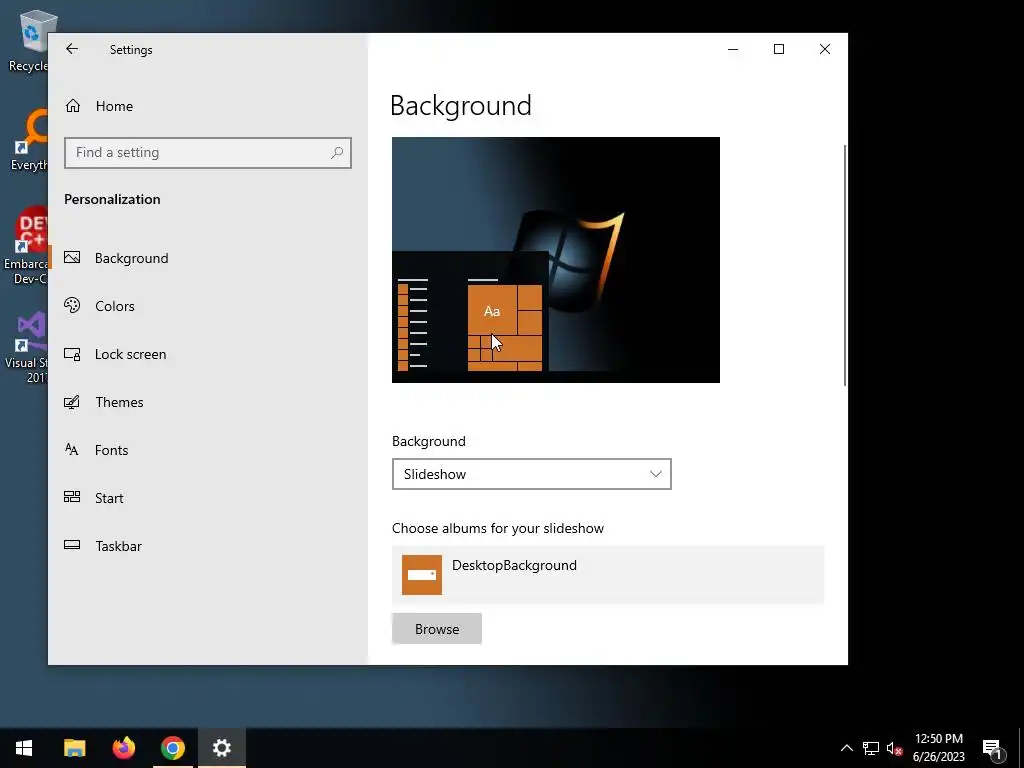
Task: Click the orange DesktopBackground folder icon
Action: (x=422, y=575)
